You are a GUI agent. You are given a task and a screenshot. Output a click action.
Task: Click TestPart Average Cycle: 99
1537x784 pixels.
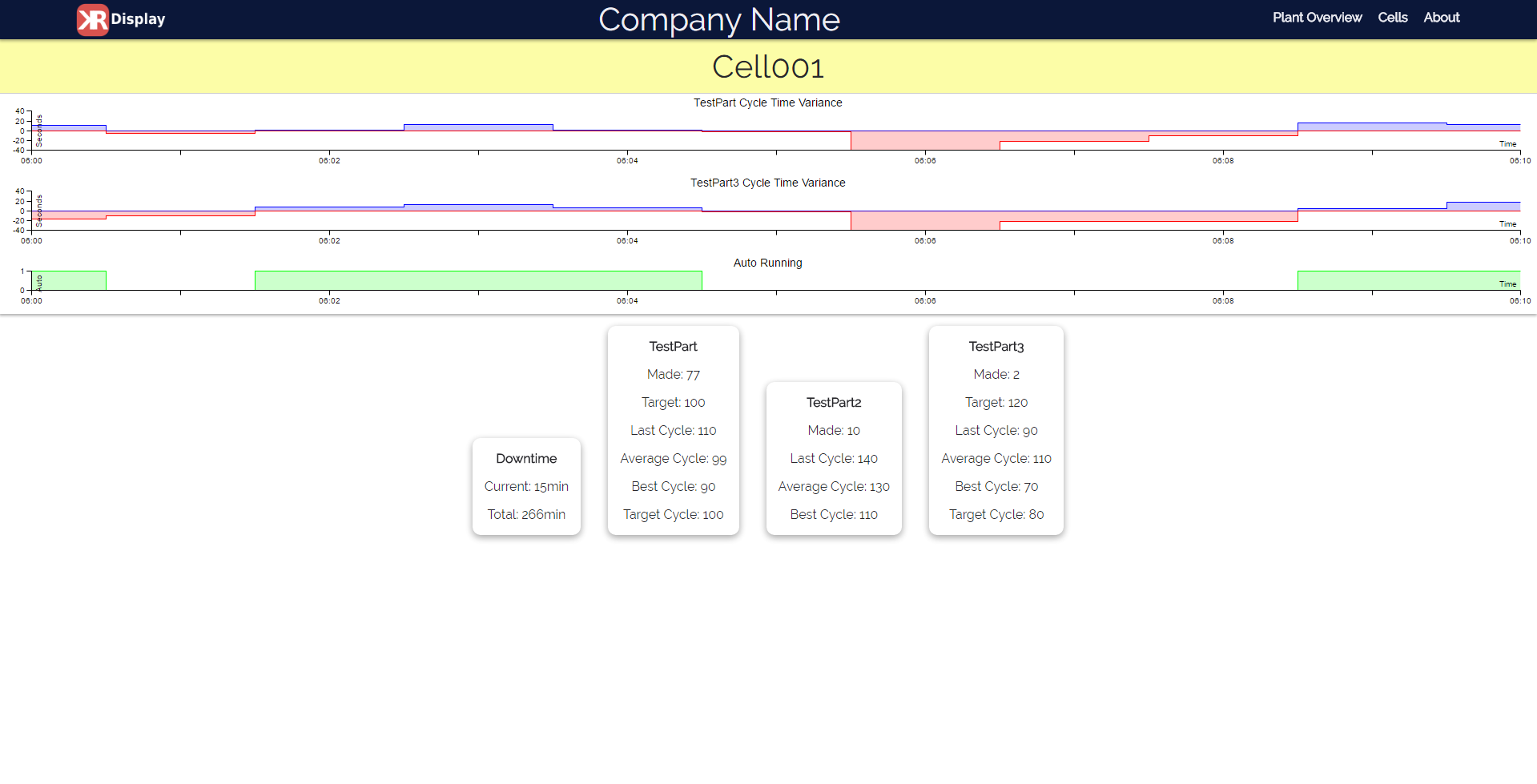click(x=674, y=459)
